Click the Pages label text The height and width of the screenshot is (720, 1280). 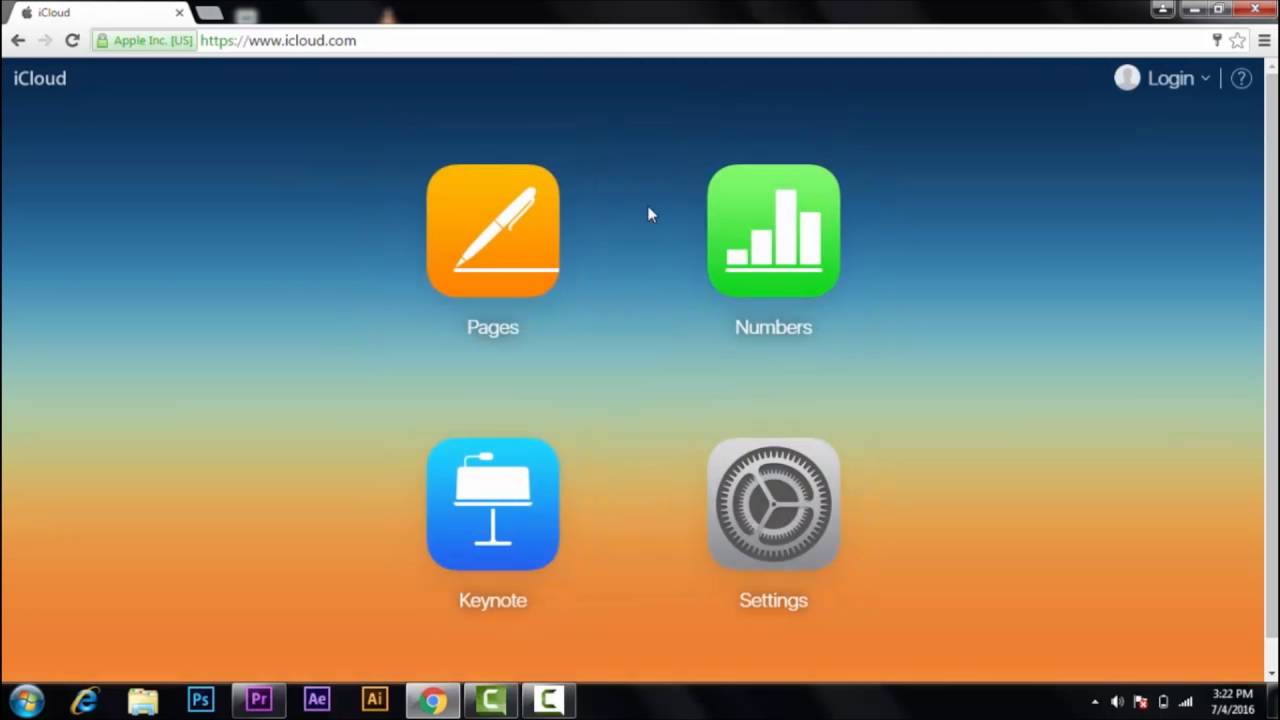point(493,327)
